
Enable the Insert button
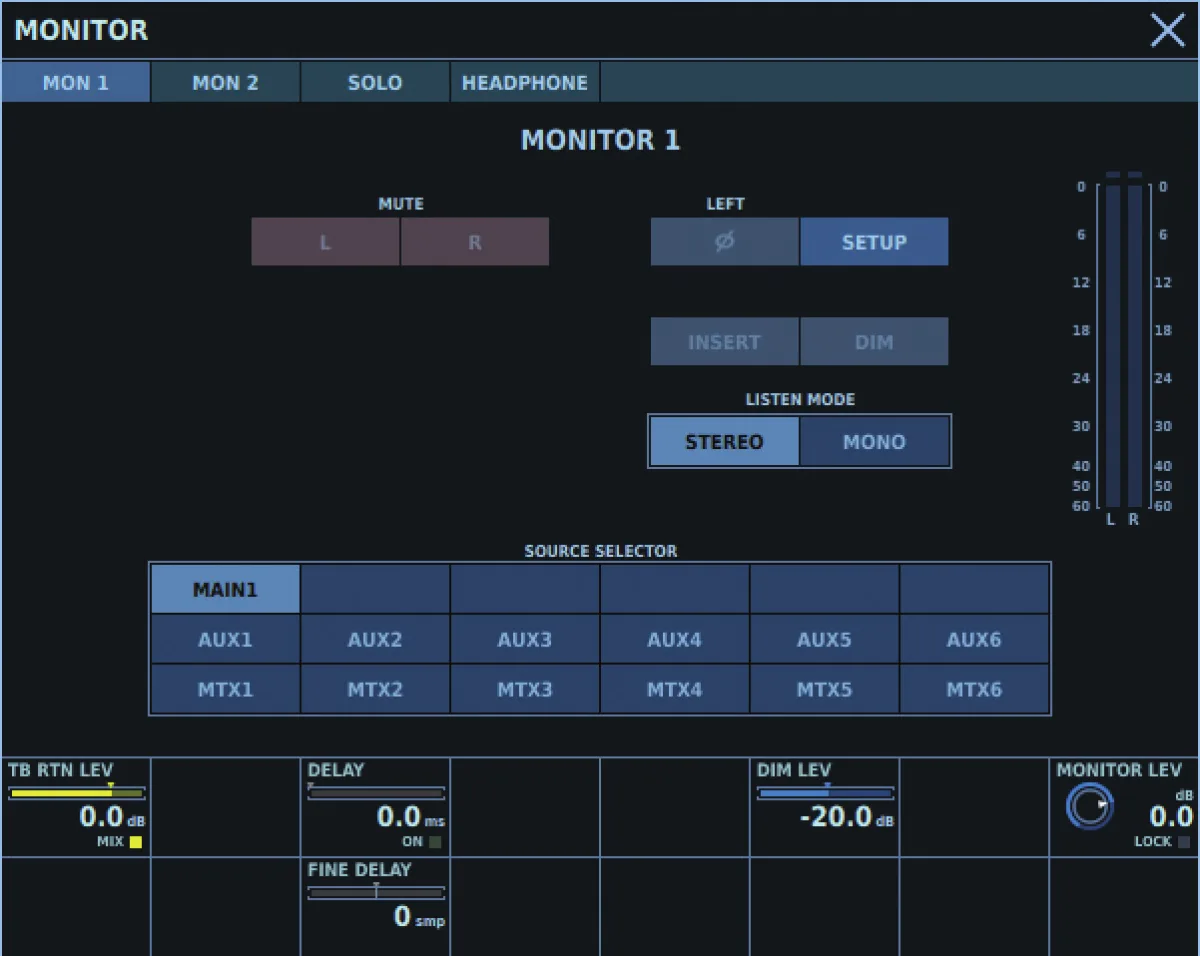click(725, 342)
